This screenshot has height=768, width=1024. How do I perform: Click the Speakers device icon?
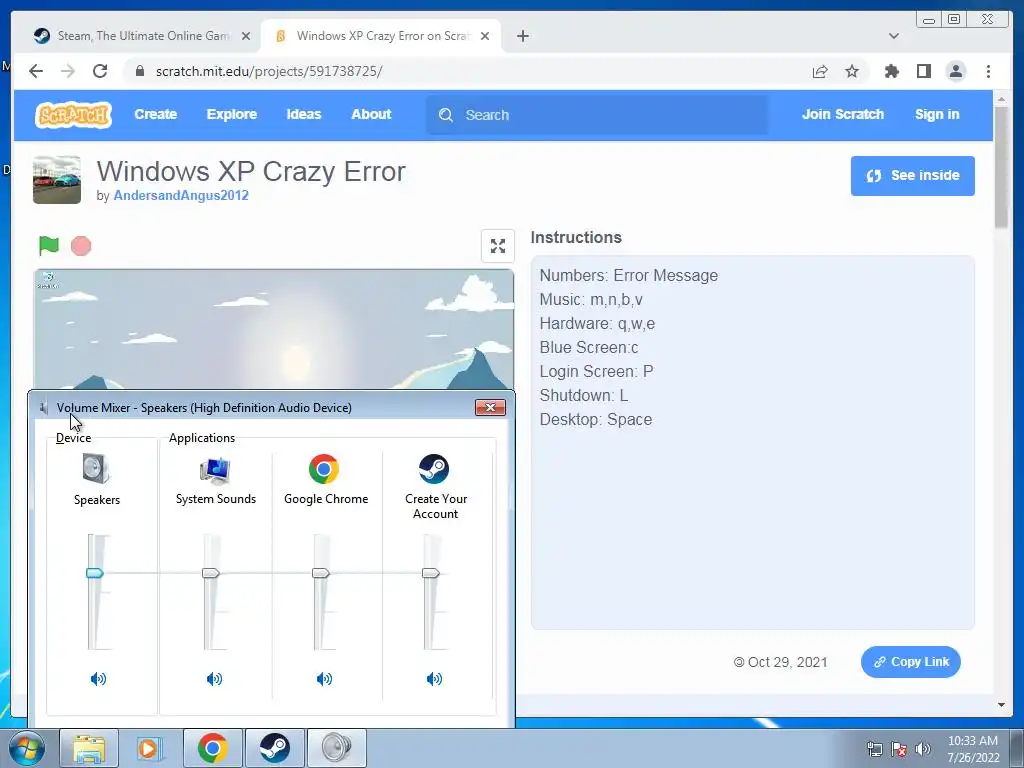click(97, 469)
